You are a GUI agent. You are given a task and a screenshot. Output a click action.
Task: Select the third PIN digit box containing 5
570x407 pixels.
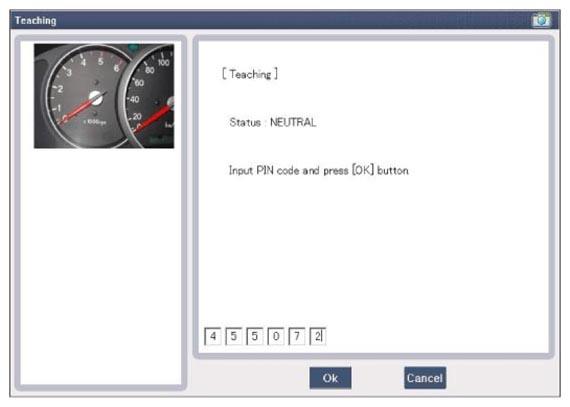tap(255, 336)
